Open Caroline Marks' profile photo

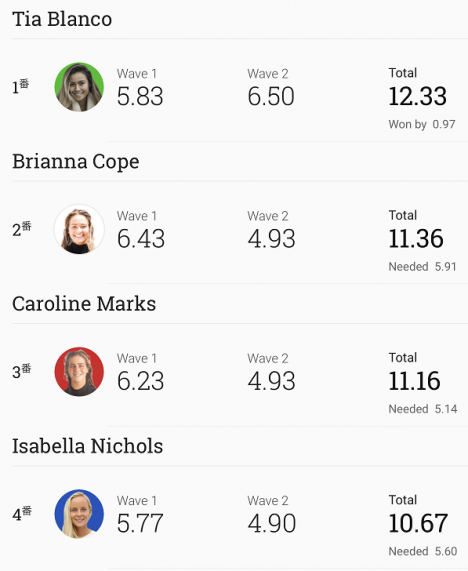coord(79,371)
